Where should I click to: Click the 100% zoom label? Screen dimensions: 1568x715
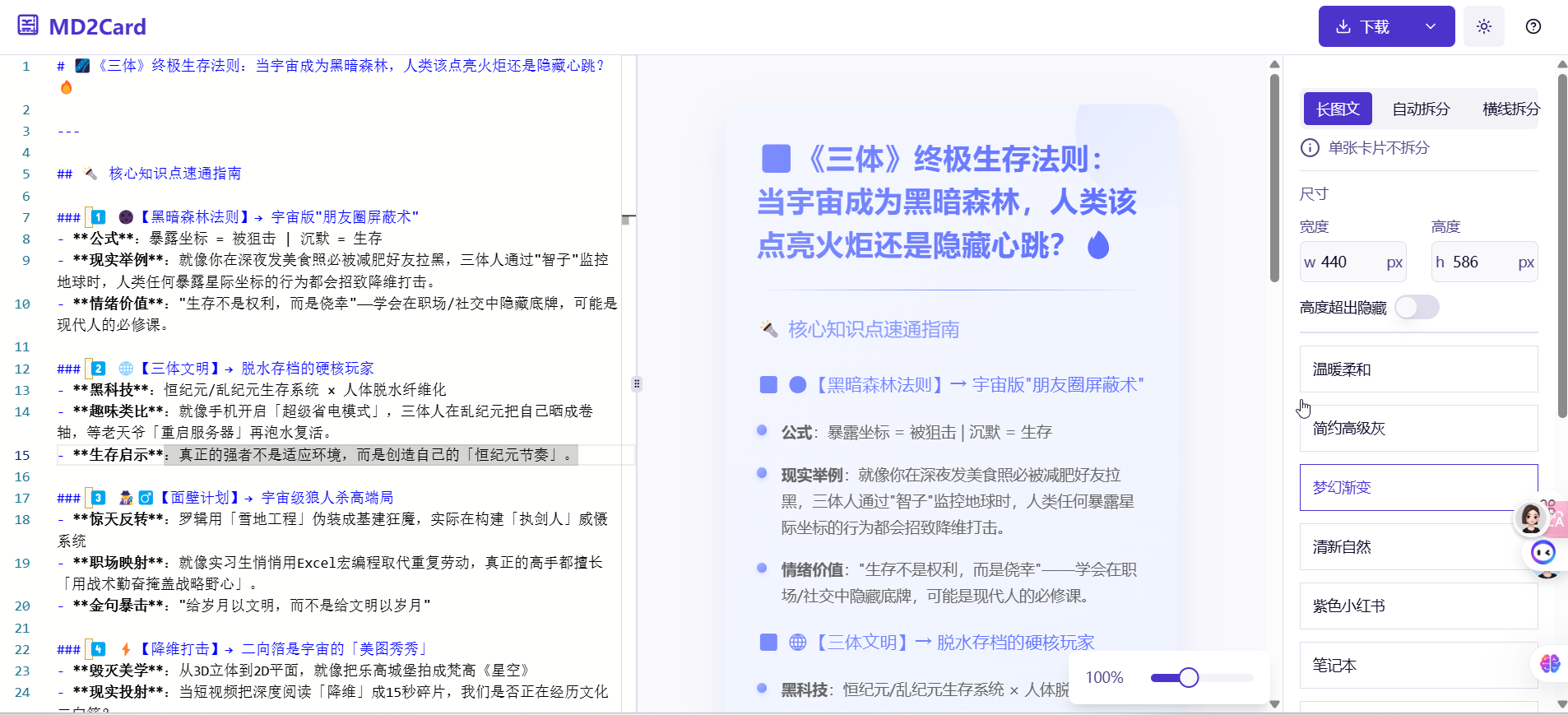click(1104, 677)
